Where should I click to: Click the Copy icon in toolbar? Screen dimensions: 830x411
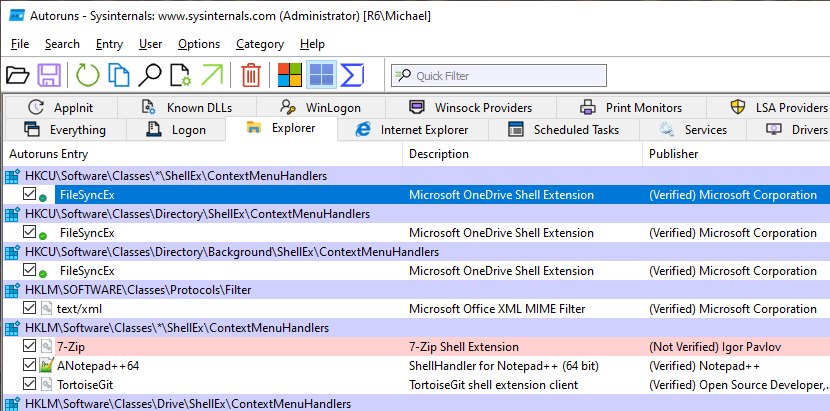pos(119,75)
